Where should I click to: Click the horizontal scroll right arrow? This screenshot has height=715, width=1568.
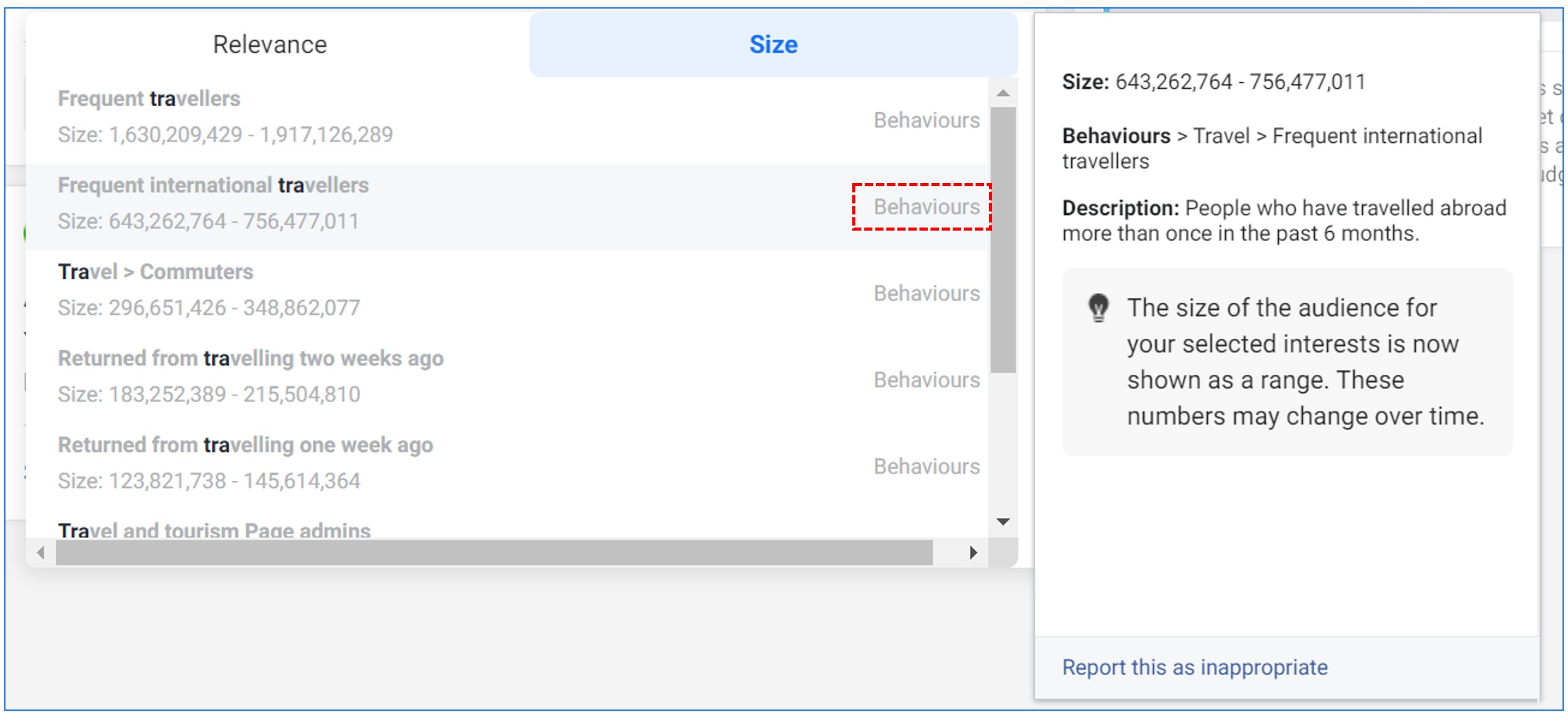(973, 553)
